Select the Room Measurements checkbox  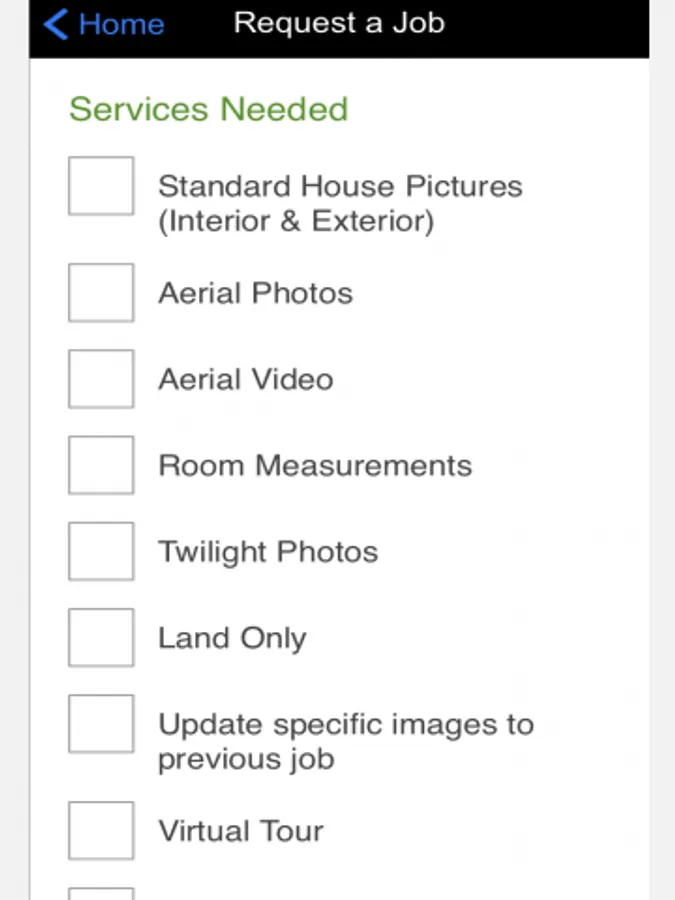tap(101, 465)
